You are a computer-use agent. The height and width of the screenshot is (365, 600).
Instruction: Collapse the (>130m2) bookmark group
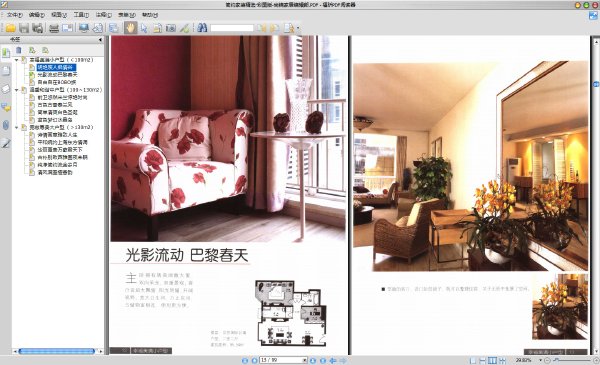[x=16, y=127]
